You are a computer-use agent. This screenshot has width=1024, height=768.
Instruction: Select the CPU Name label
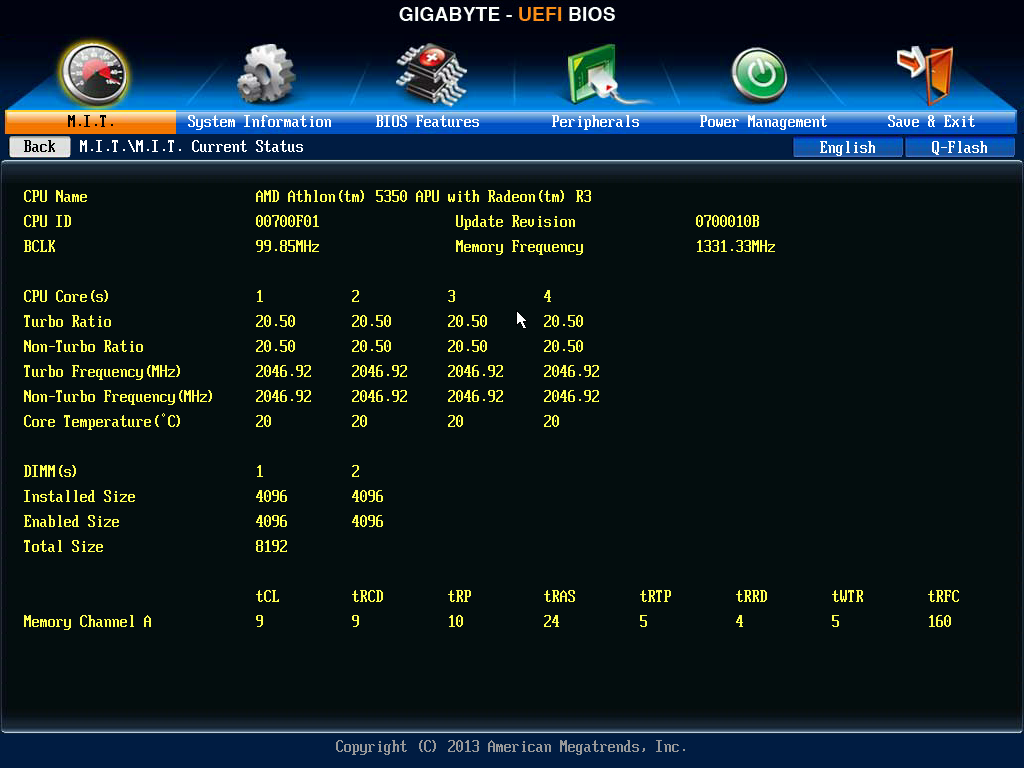coord(56,197)
